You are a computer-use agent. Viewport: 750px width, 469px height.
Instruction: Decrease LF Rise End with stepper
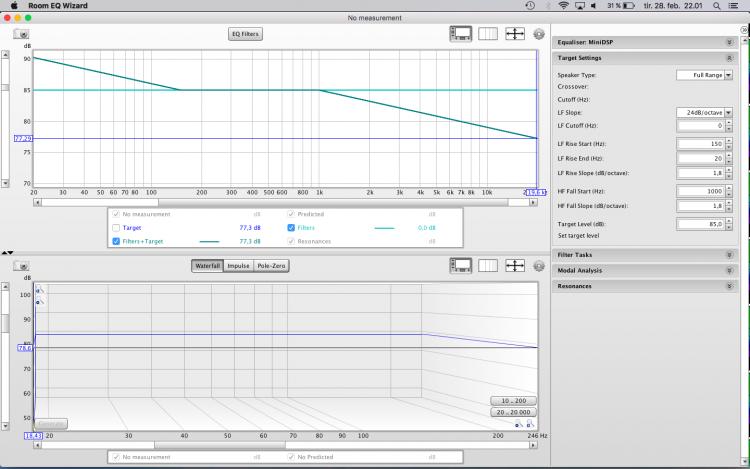(x=729, y=161)
